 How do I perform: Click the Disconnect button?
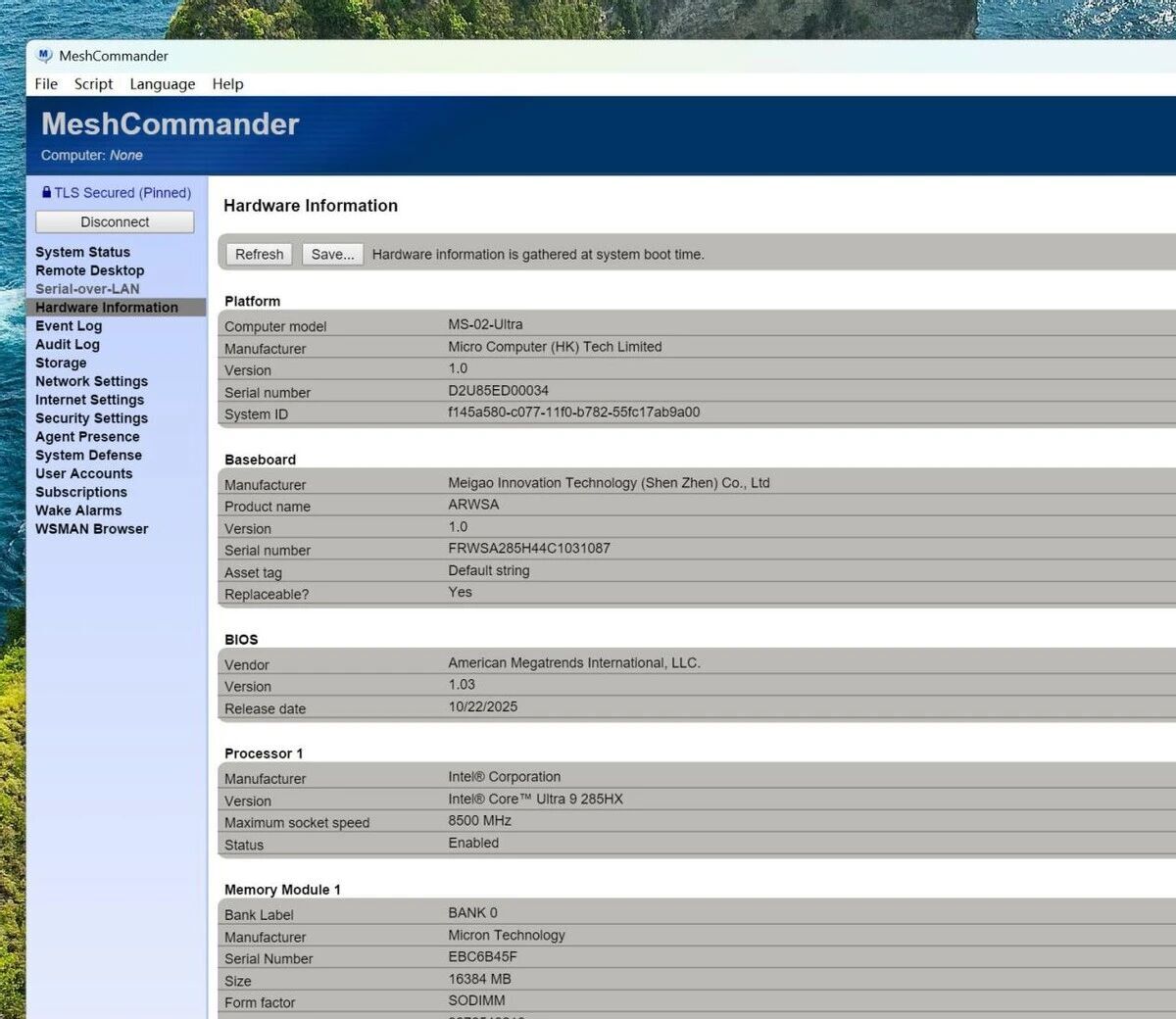(x=115, y=222)
